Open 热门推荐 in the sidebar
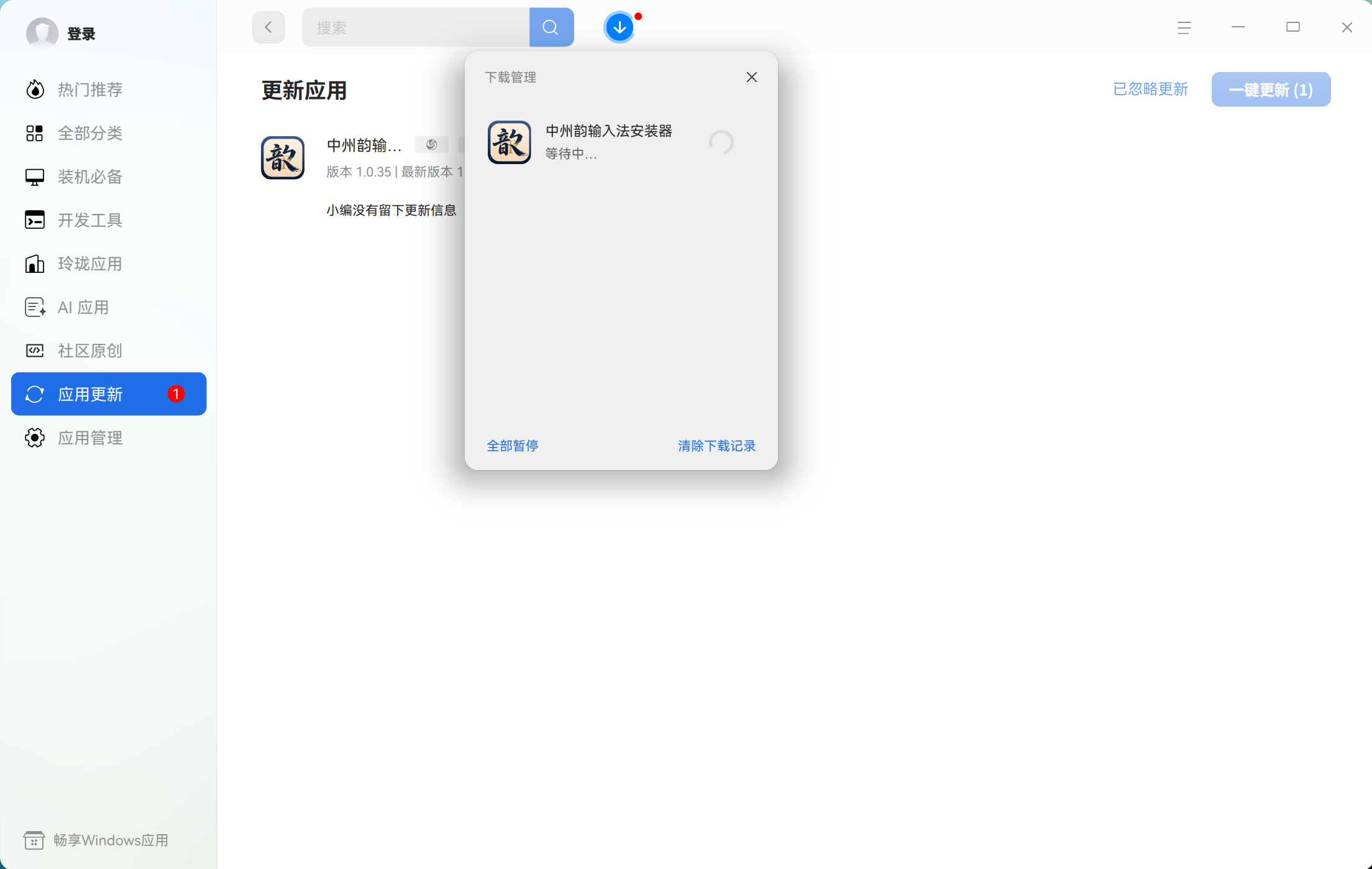 [x=109, y=90]
